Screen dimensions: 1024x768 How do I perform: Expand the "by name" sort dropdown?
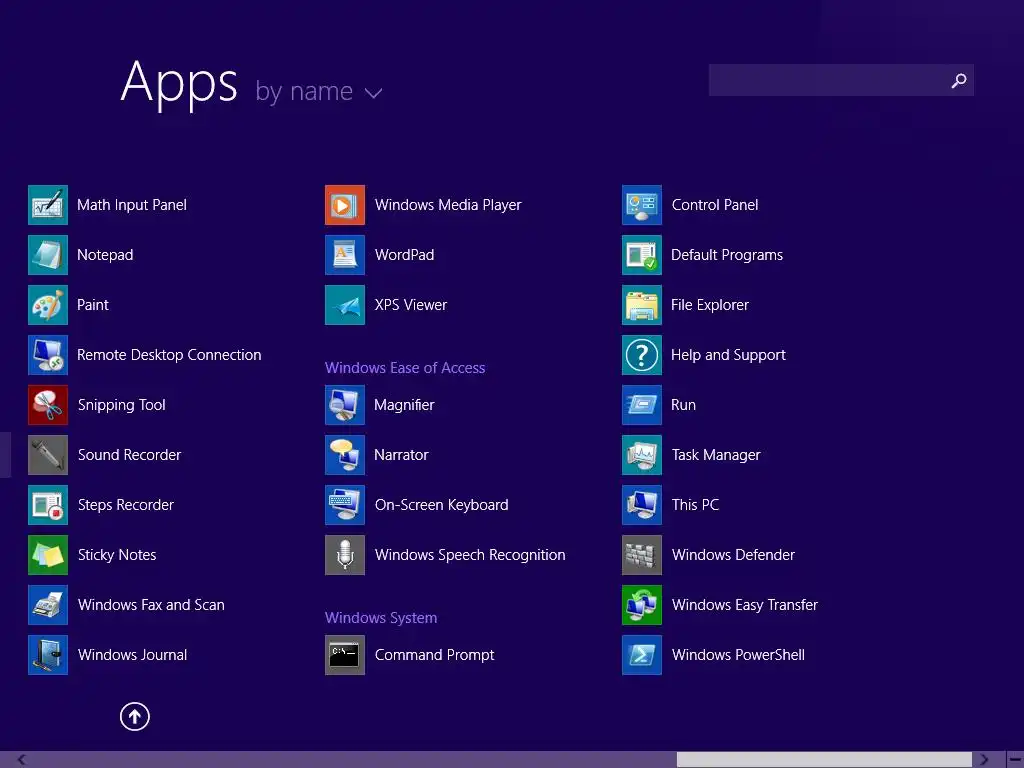coord(318,91)
